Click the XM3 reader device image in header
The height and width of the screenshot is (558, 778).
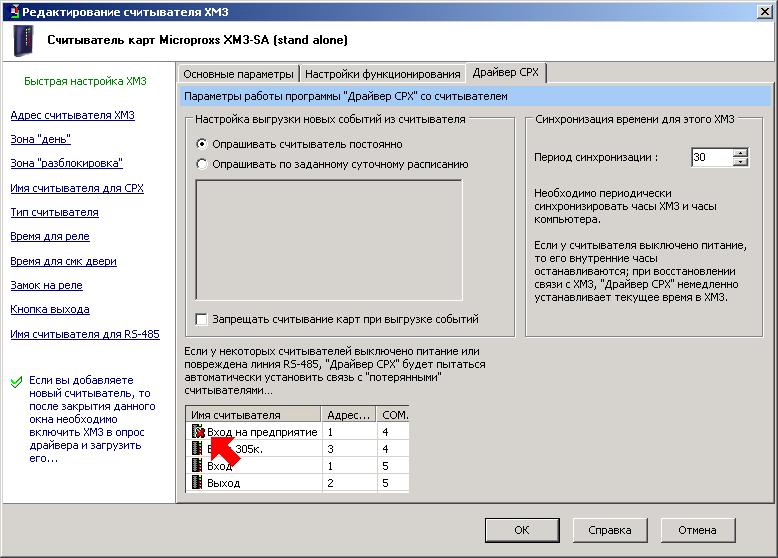point(21,41)
